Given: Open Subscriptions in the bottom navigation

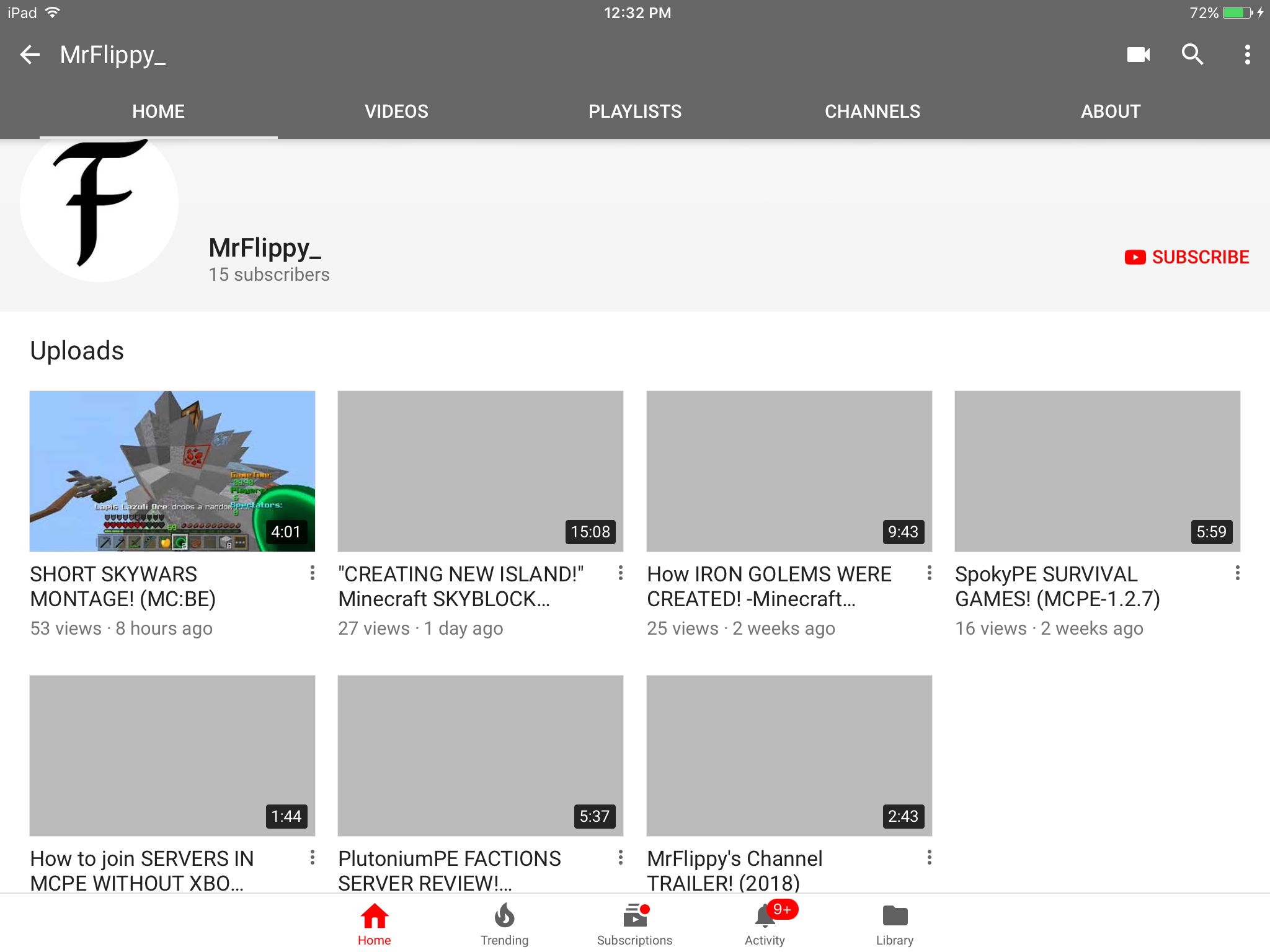Looking at the screenshot, I should (634, 923).
